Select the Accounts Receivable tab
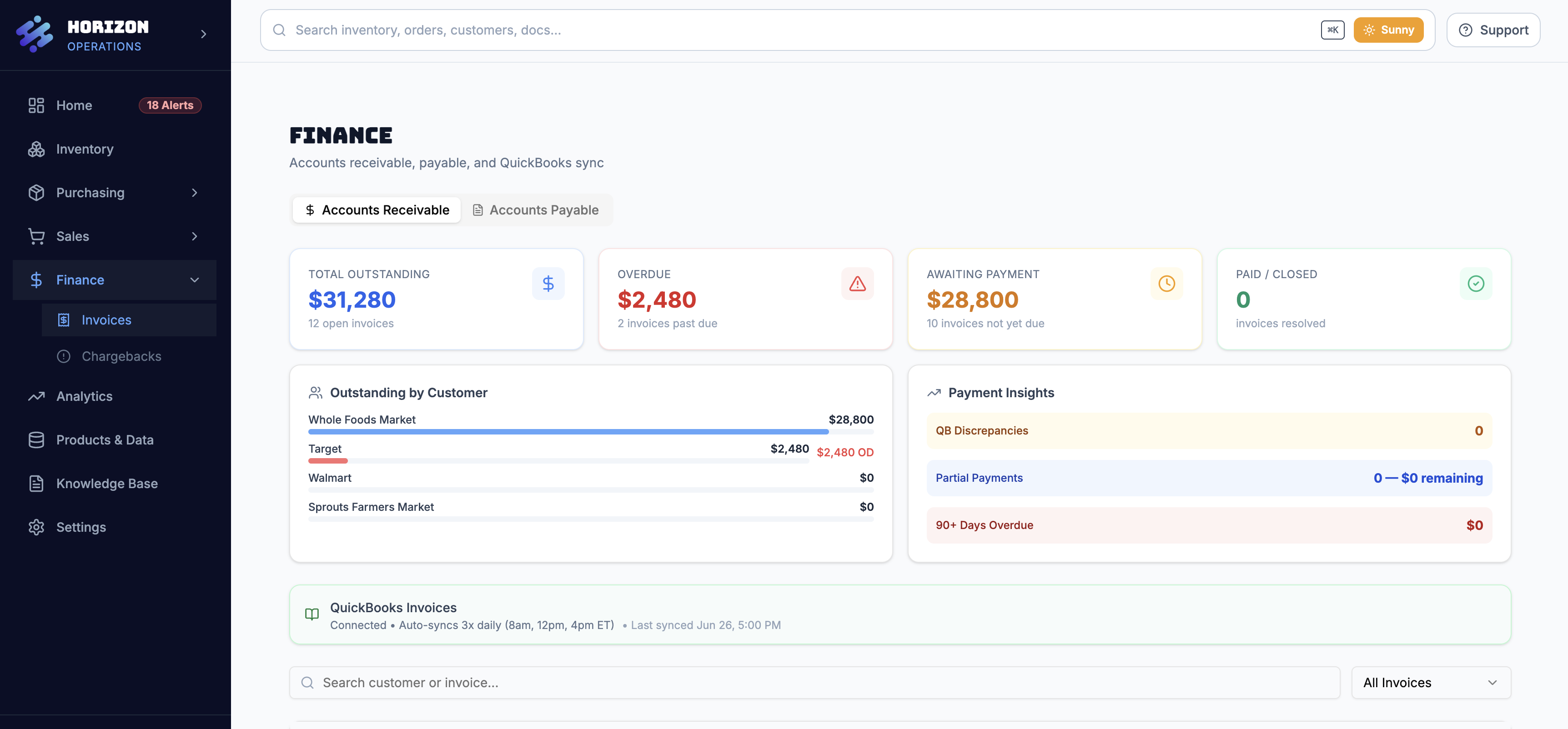Viewport: 1568px width, 729px height. [377, 210]
